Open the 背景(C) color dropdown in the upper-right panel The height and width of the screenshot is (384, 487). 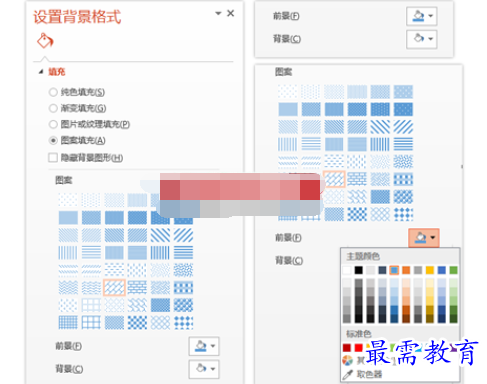click(422, 39)
